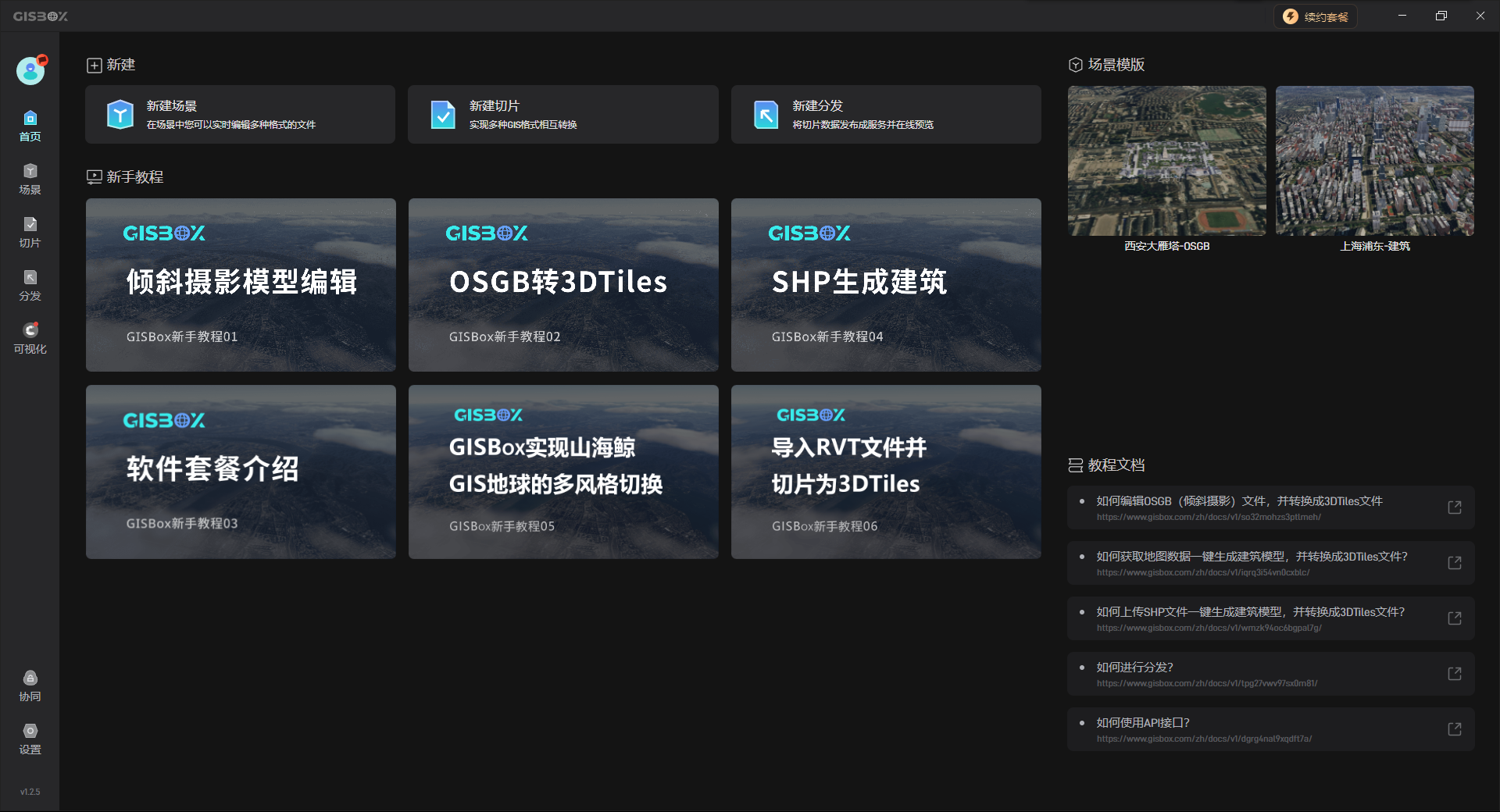Click the 场景模版 section cube icon
This screenshot has width=1500, height=812.
click(1076, 65)
